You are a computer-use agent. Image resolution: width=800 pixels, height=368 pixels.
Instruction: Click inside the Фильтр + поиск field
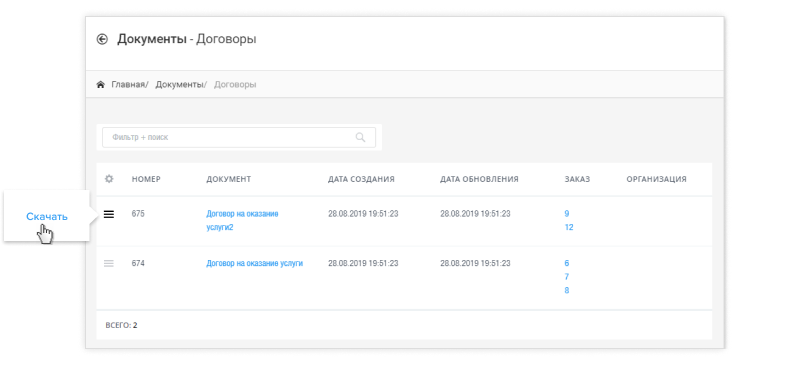(x=239, y=137)
